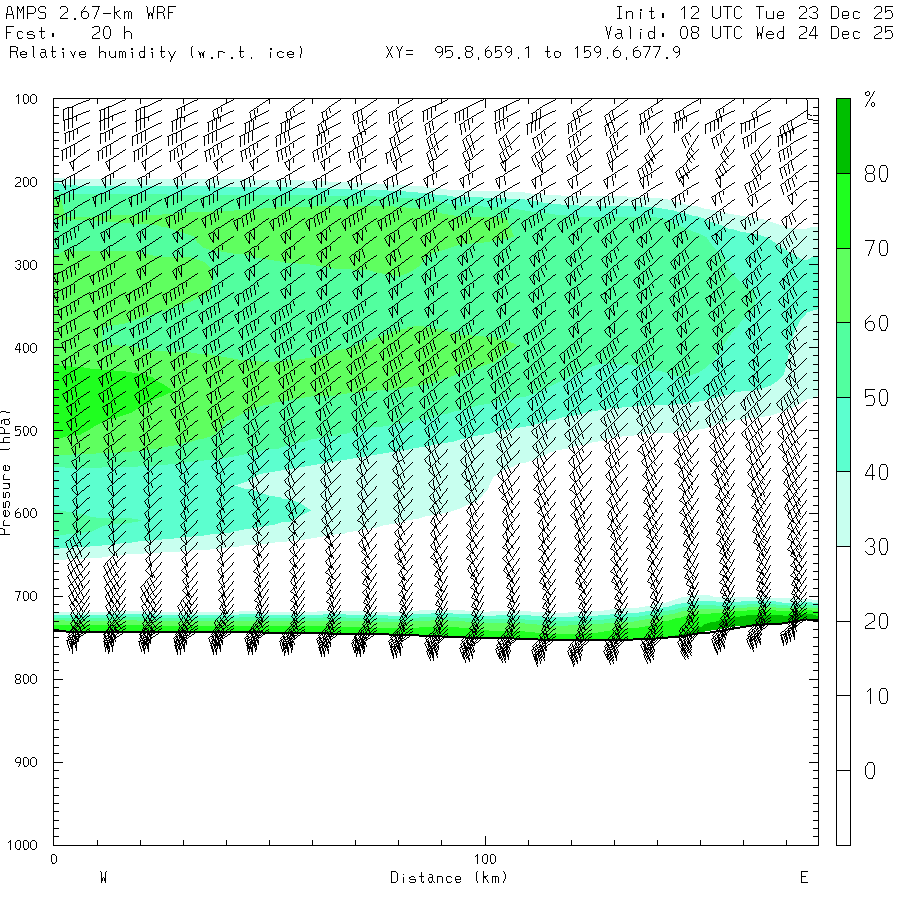Select the XY coordinates text "95.8,659.1 to 159.6,677.9"
The width and height of the screenshot is (900, 900).
[x=557, y=53]
